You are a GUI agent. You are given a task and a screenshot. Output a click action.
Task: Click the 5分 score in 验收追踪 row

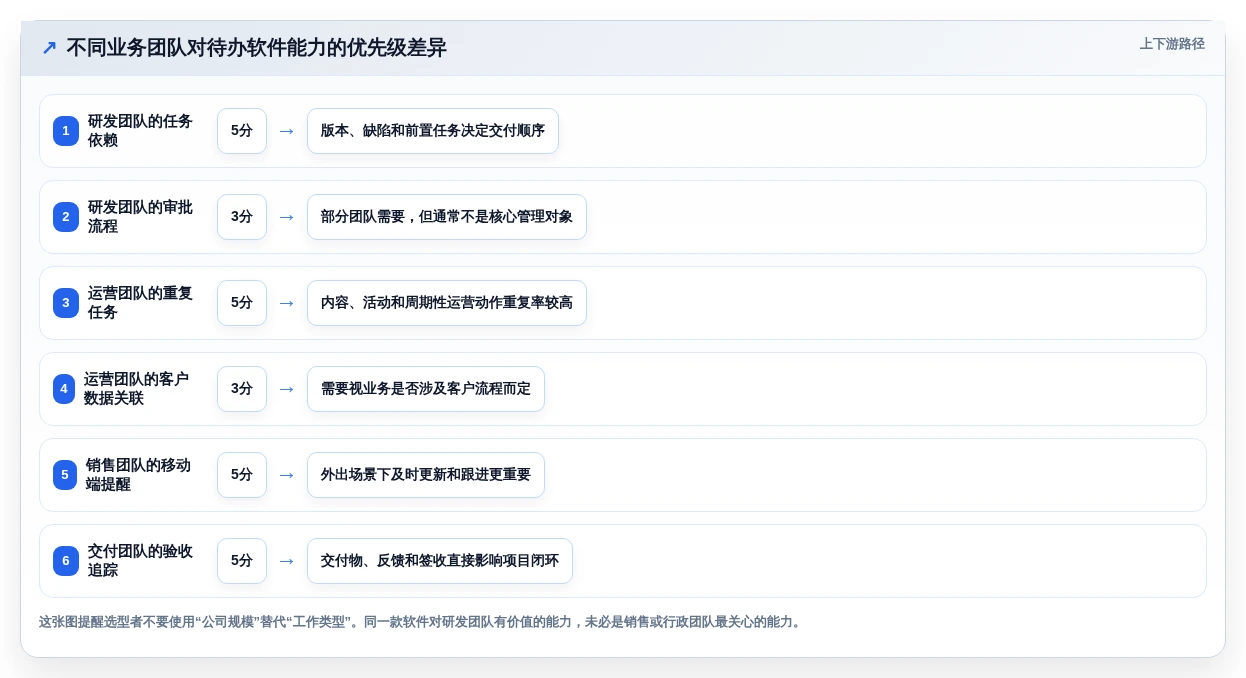click(242, 561)
